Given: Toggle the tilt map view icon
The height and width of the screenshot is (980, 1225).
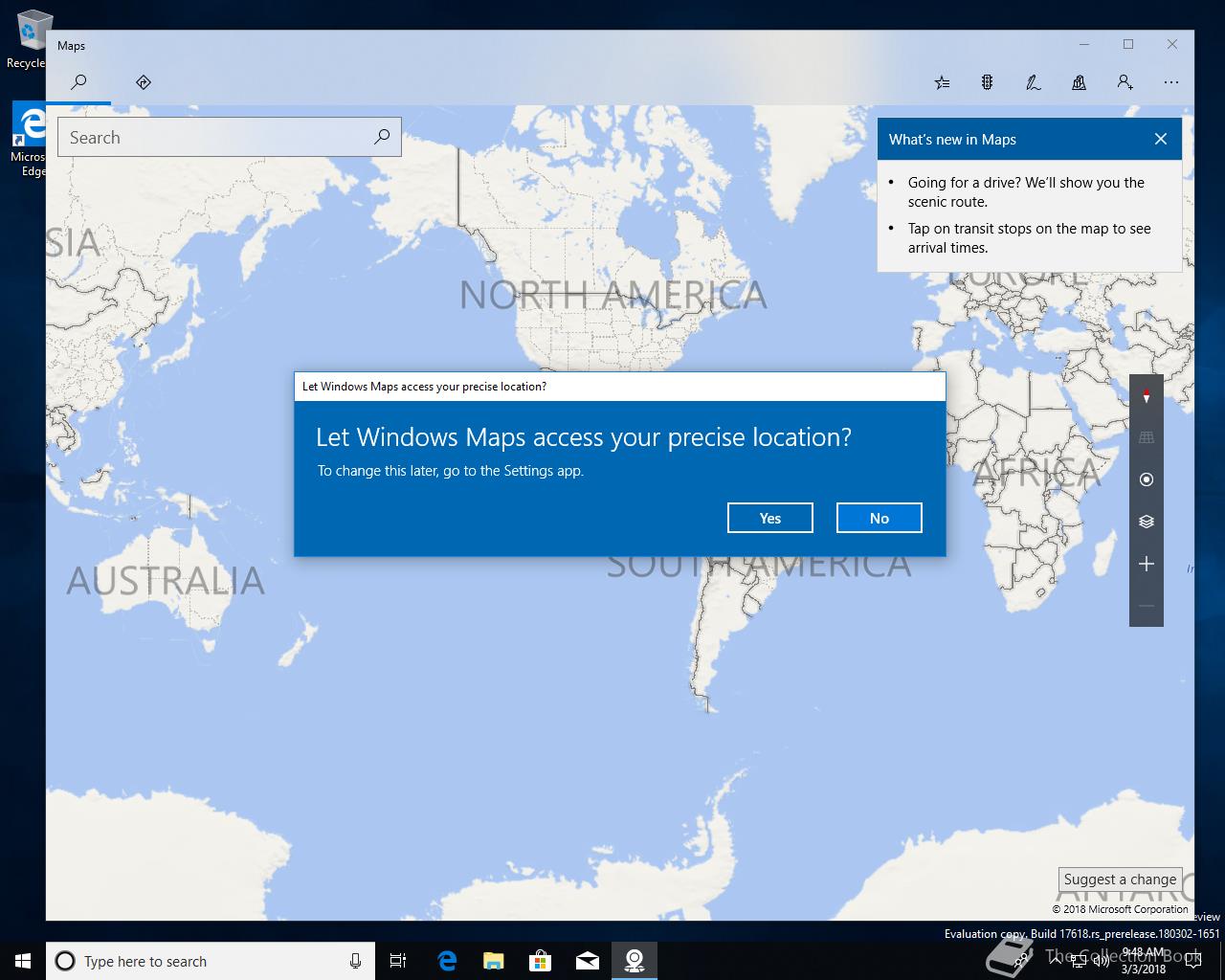Looking at the screenshot, I should pyautogui.click(x=1147, y=437).
